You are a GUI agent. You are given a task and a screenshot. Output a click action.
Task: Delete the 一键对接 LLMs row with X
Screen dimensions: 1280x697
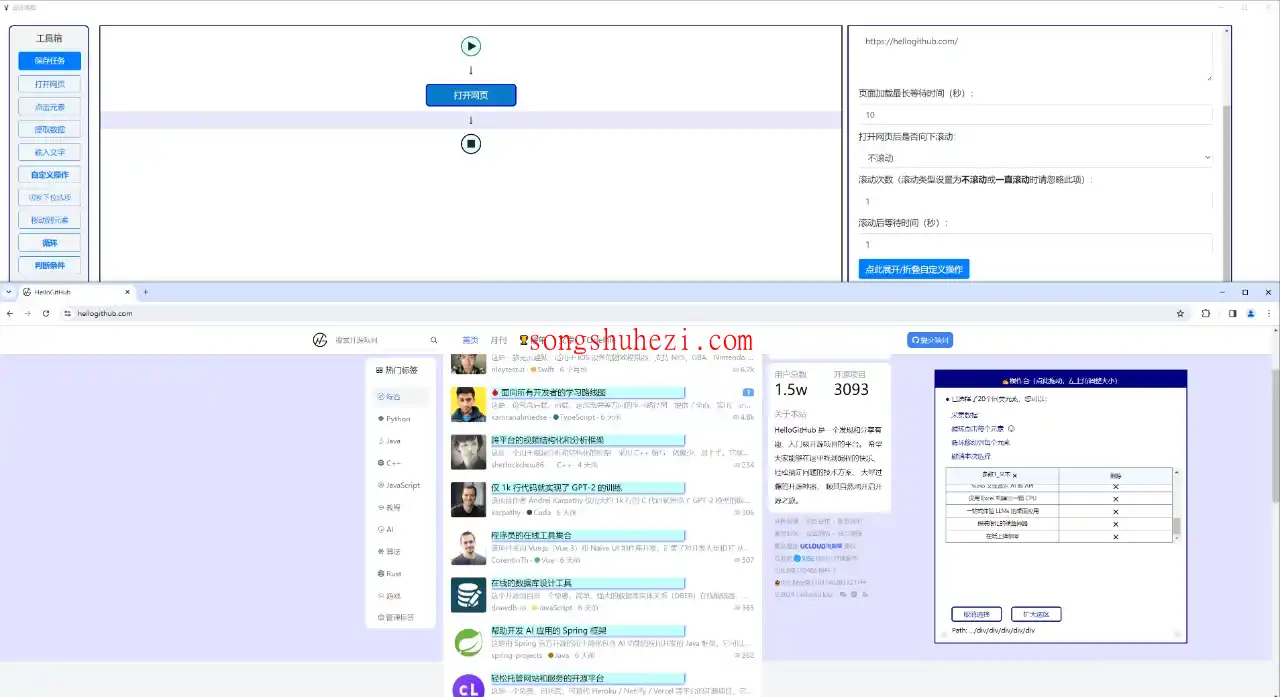(x=1116, y=511)
